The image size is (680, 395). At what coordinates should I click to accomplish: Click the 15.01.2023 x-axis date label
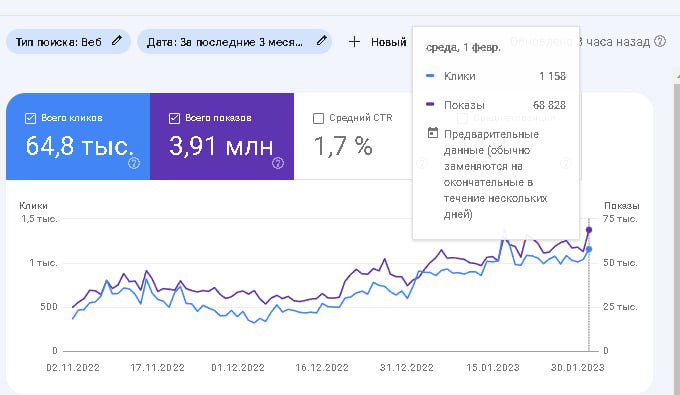[x=493, y=368]
